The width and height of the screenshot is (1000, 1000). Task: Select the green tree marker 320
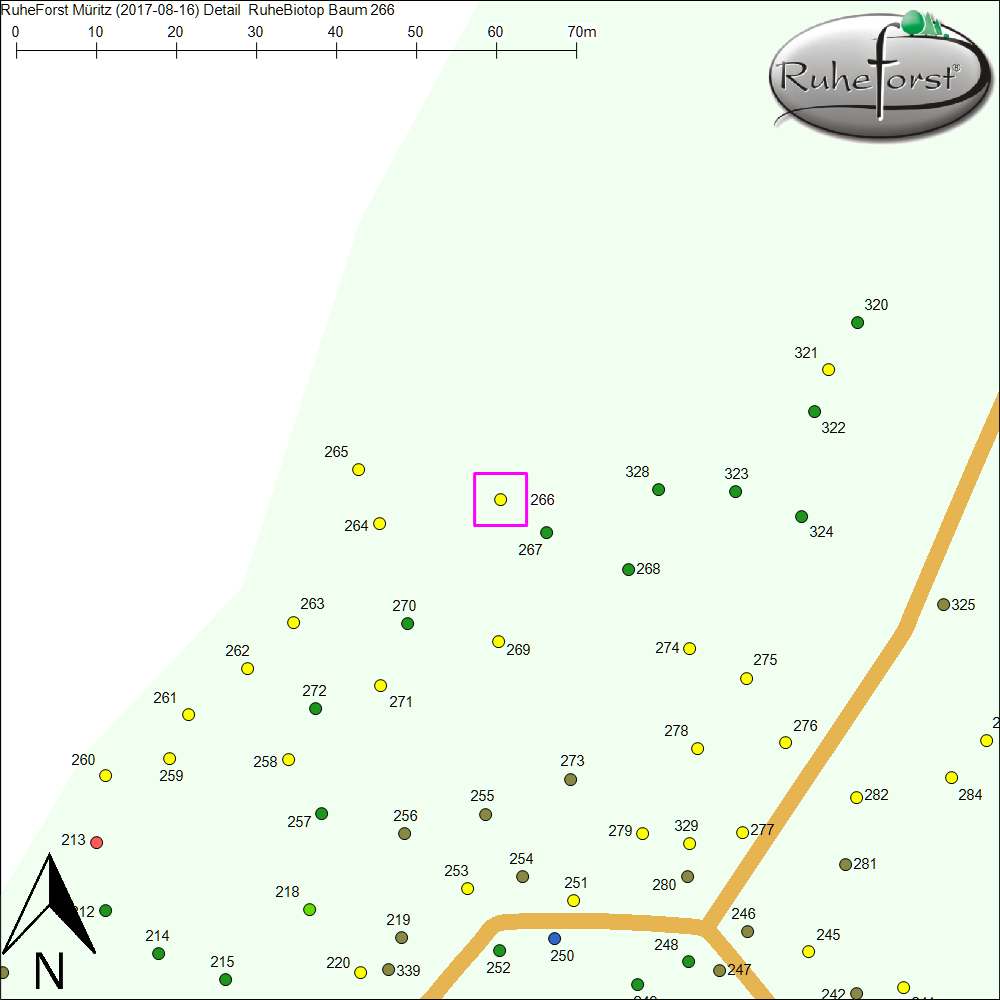[x=857, y=322]
